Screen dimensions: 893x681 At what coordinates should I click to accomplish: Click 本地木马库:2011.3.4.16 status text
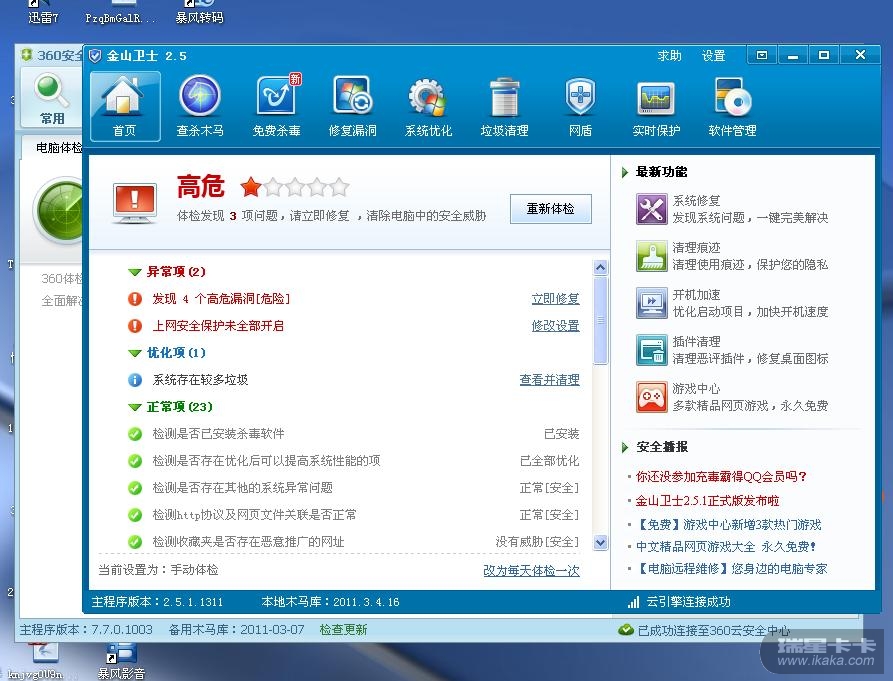(x=330, y=602)
